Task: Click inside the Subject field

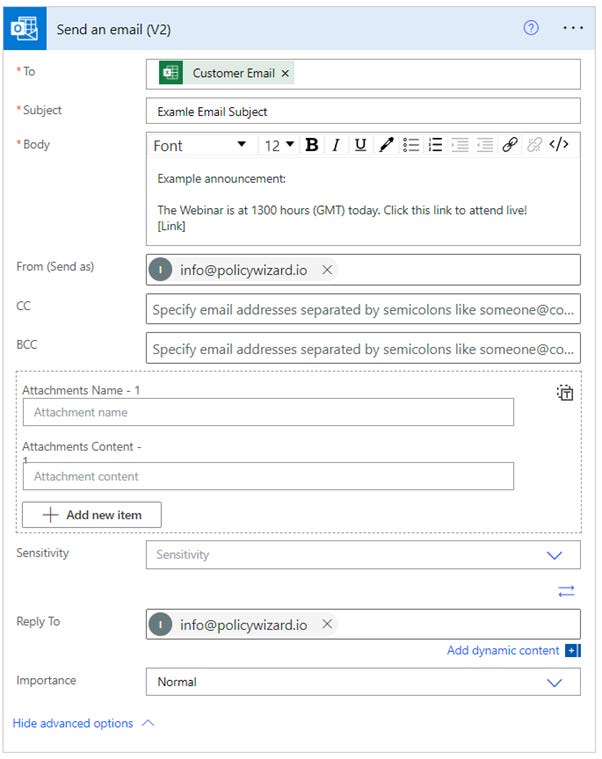Action: pyautogui.click(x=364, y=111)
